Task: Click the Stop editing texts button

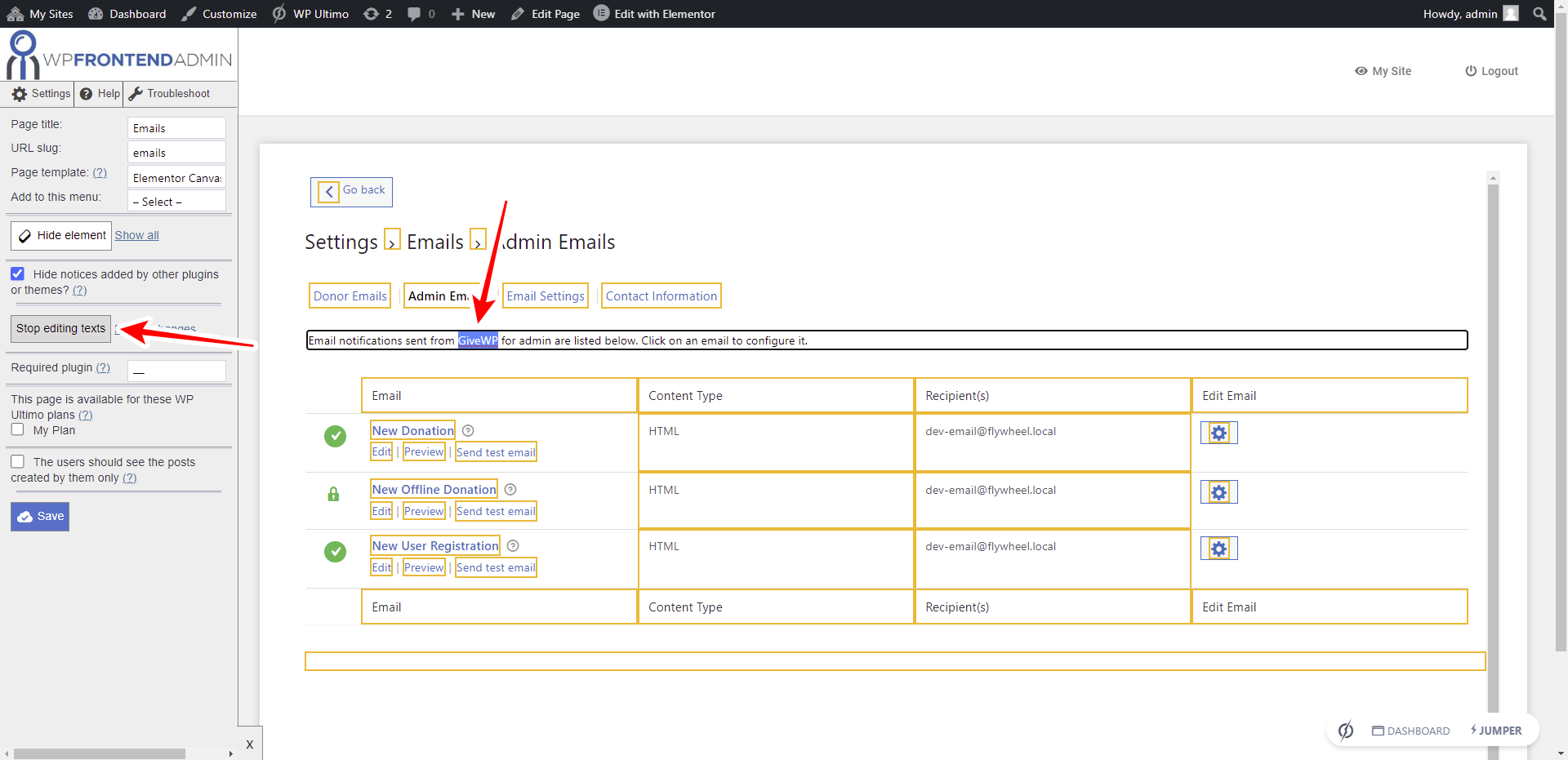Action: click(60, 328)
